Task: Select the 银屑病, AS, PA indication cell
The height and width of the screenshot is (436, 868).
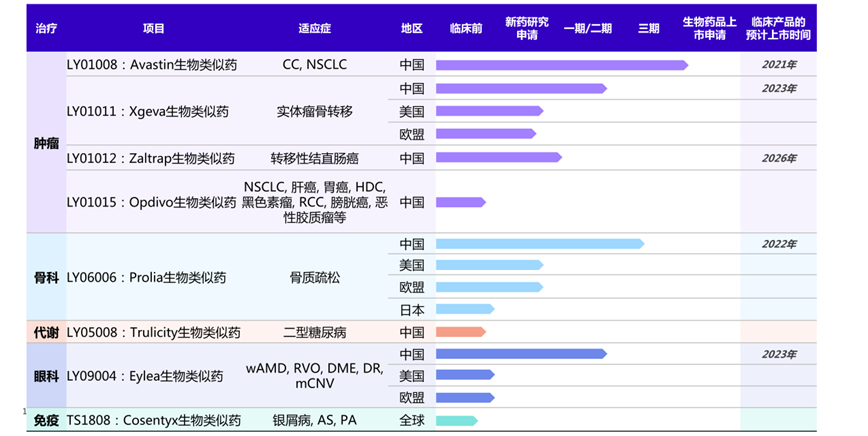Action: pos(314,421)
